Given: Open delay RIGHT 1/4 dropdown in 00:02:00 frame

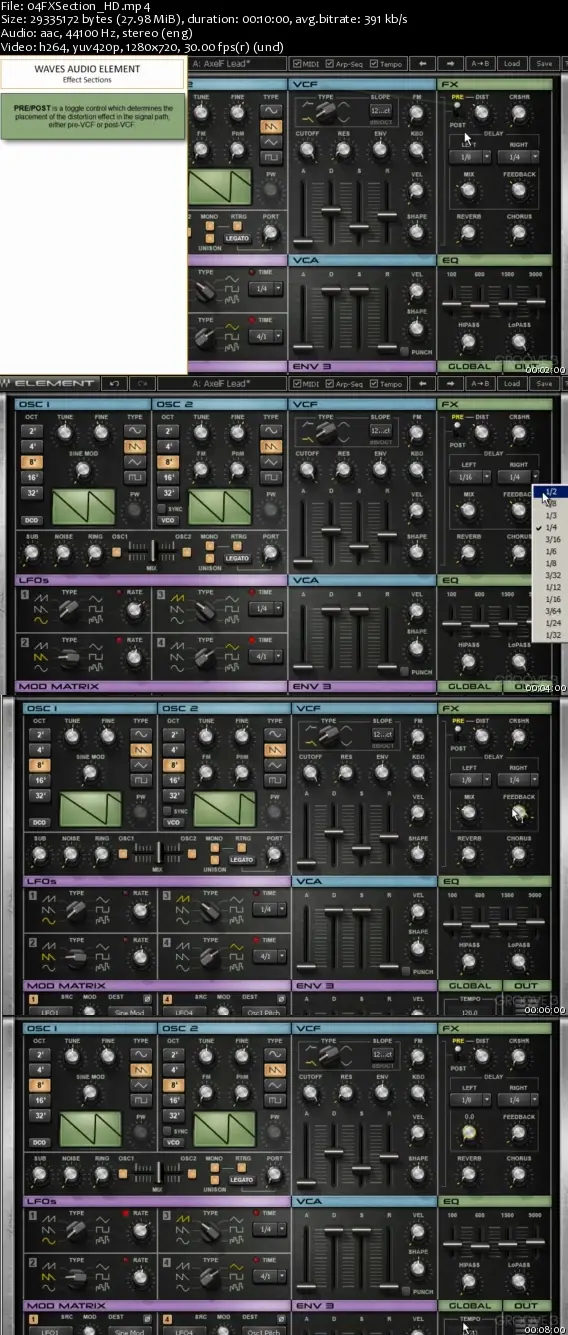Looking at the screenshot, I should 519,158.
